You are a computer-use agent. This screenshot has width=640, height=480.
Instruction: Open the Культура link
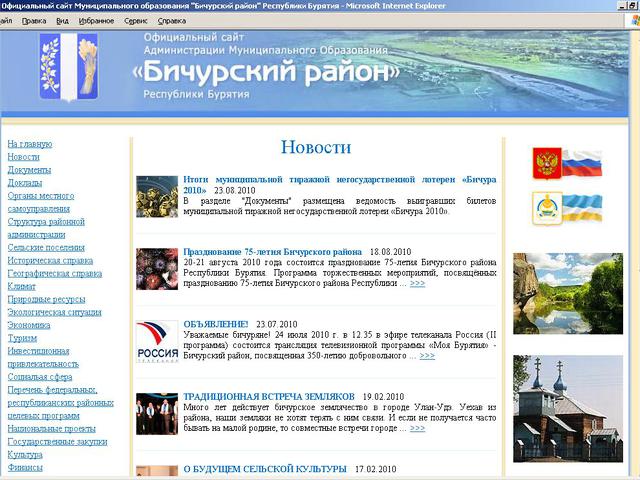[x=25, y=454]
